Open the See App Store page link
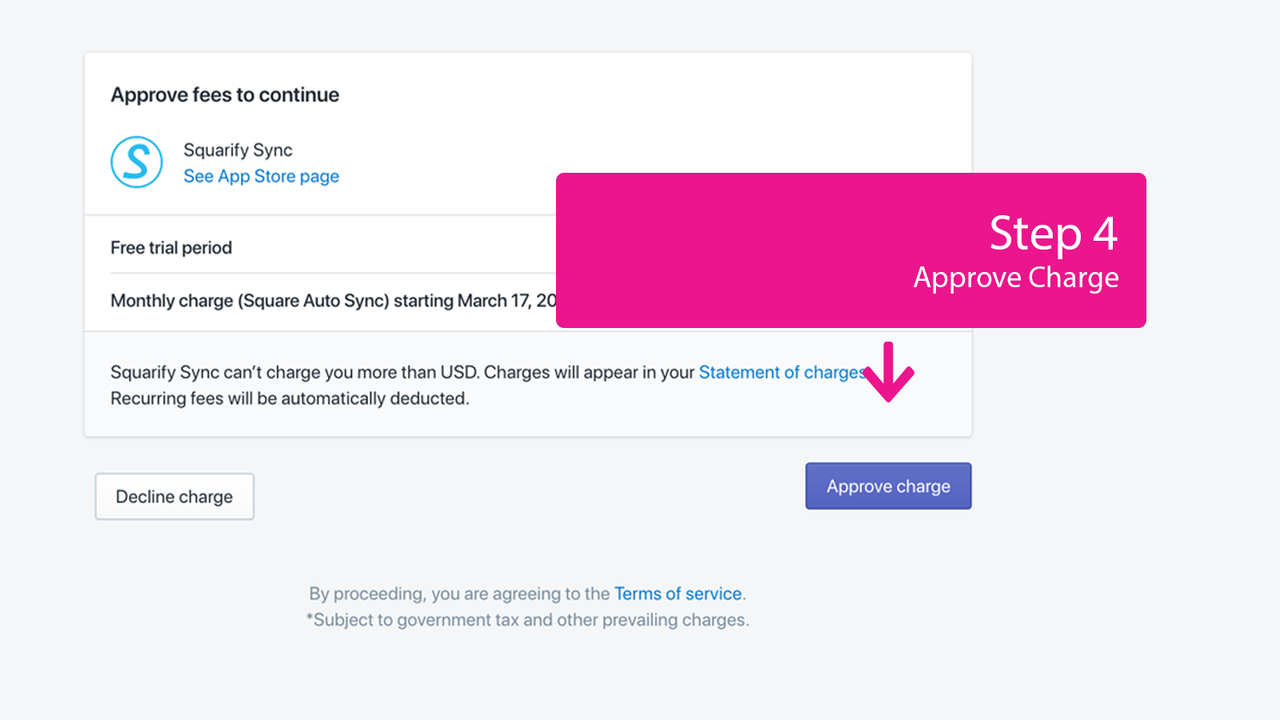 tap(261, 176)
